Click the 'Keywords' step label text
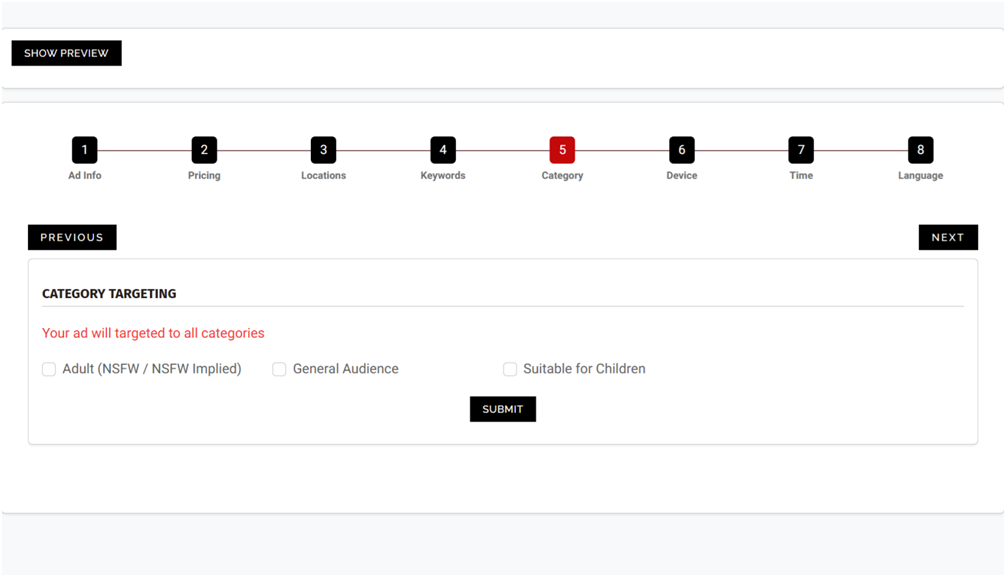Viewport: 1006px width, 577px height. click(443, 176)
